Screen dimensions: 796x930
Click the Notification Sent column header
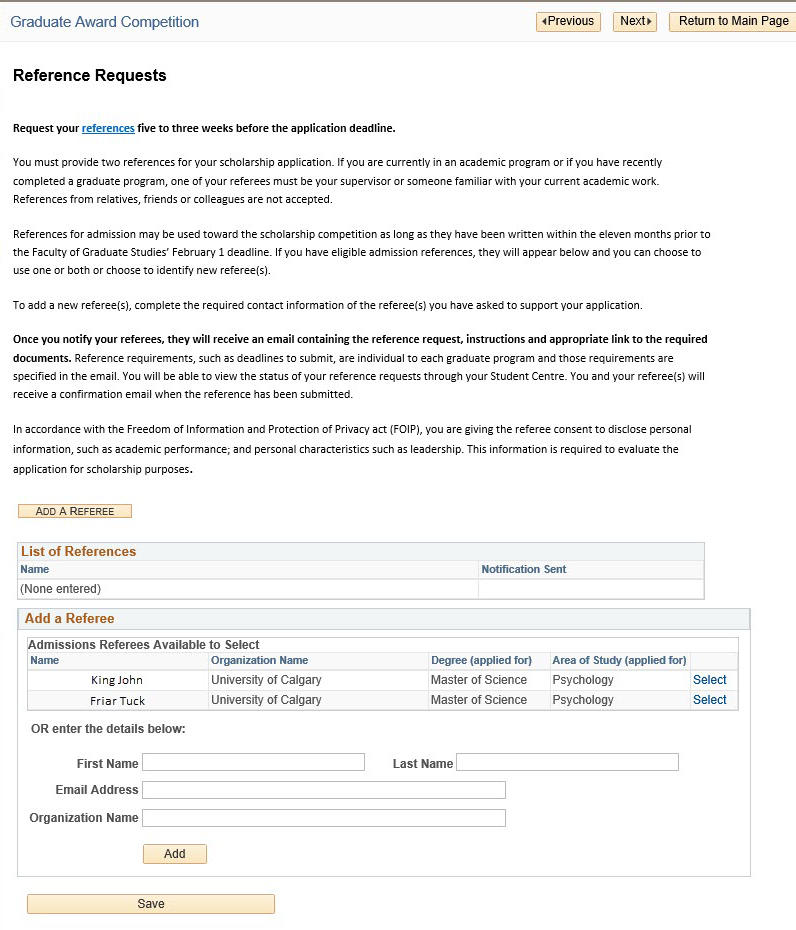tap(523, 569)
